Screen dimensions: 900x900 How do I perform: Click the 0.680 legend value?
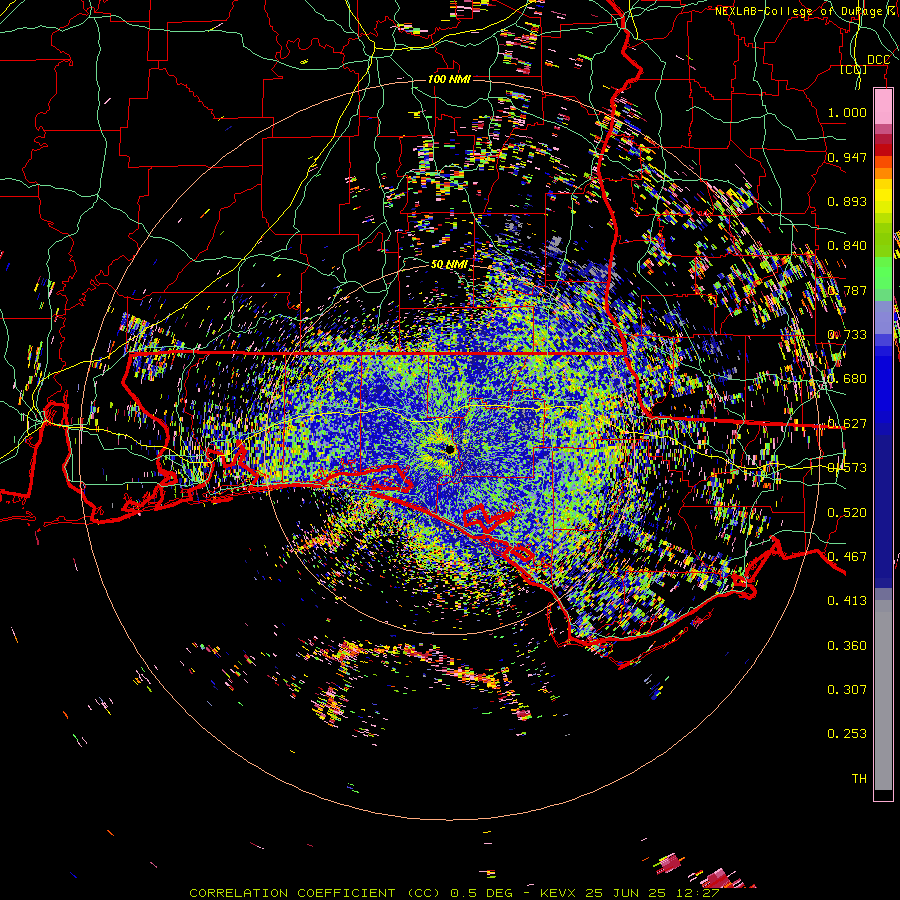tap(847, 378)
